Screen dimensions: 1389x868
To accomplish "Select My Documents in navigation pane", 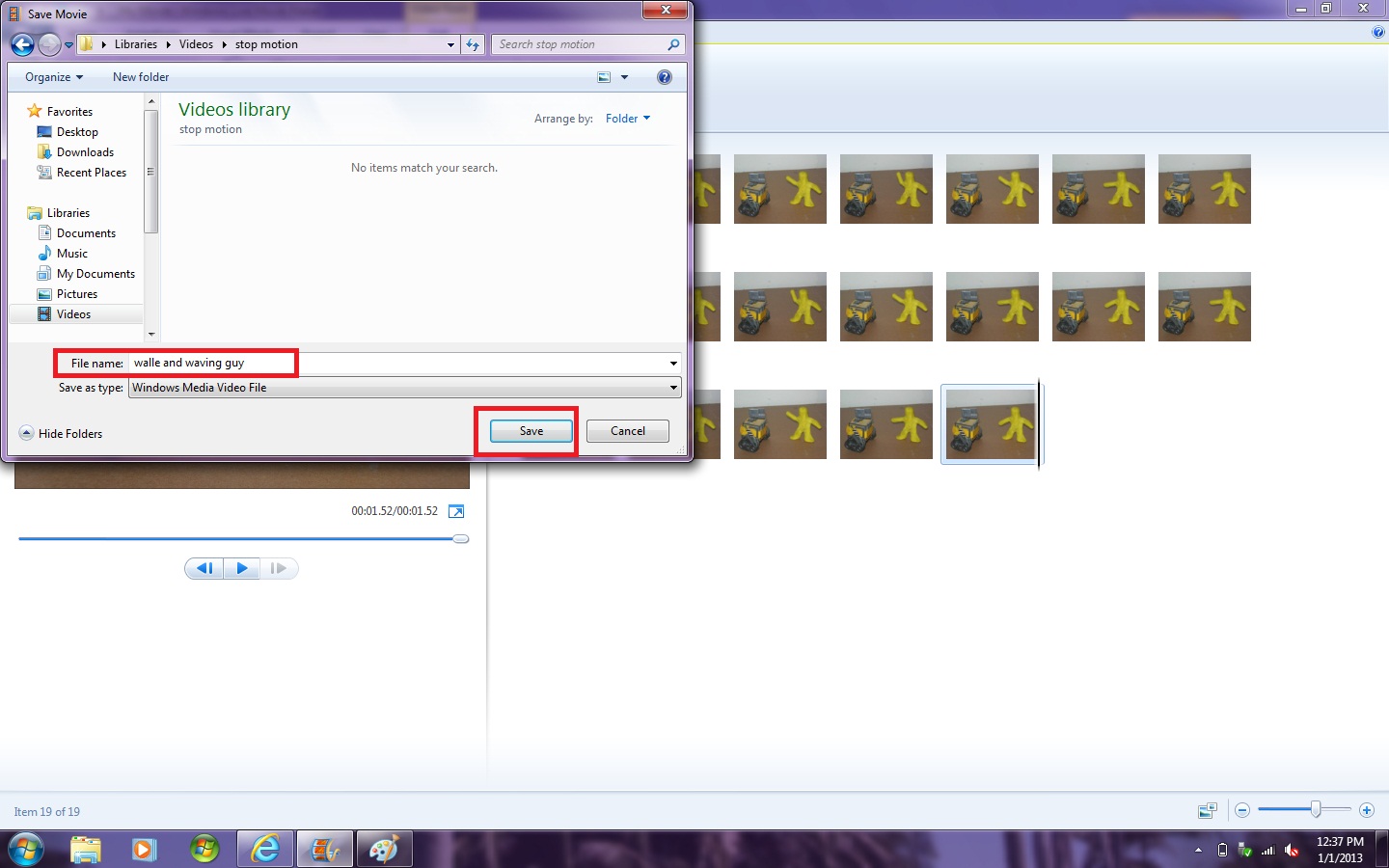I will 95,274.
